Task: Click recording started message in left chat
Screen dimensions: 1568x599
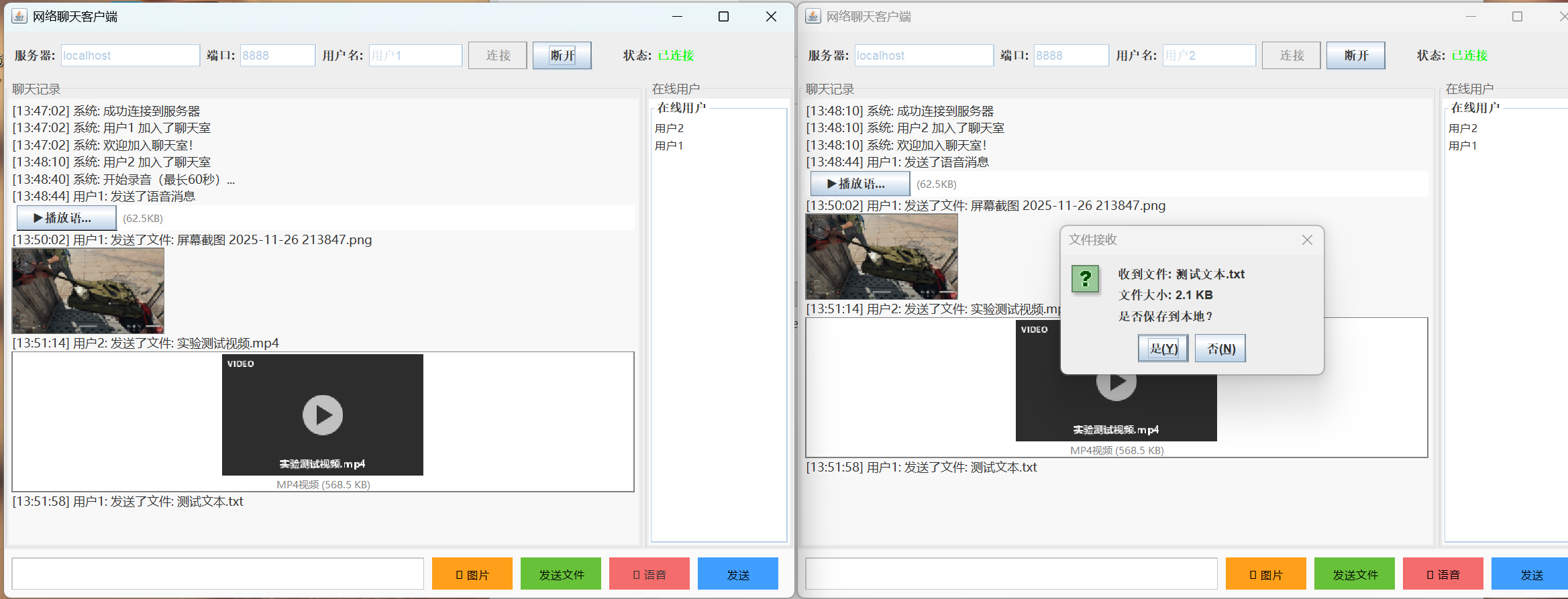Action: (124, 180)
